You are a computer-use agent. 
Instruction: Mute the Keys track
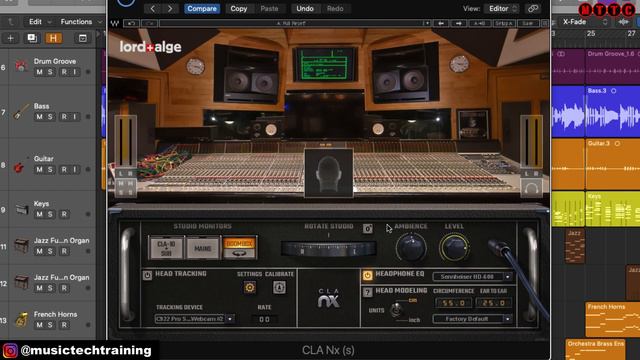pyautogui.click(x=39, y=214)
